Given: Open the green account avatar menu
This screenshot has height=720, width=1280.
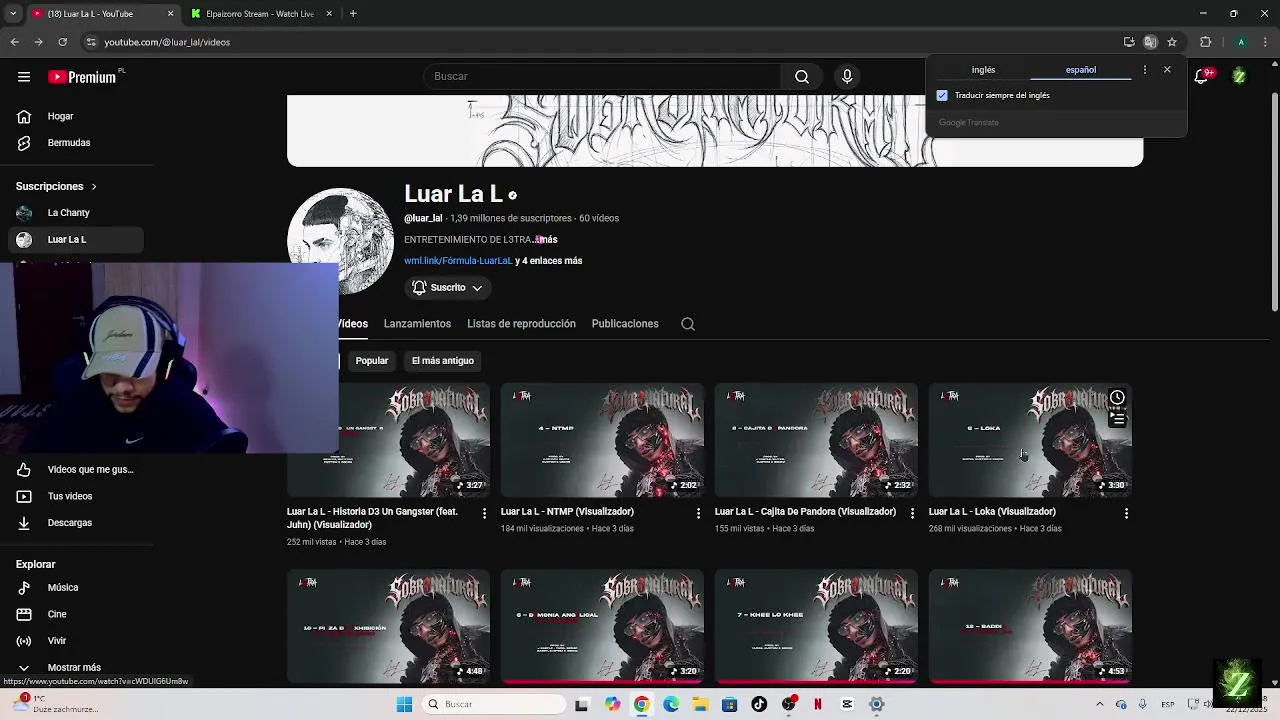Looking at the screenshot, I should pos(1239,77).
